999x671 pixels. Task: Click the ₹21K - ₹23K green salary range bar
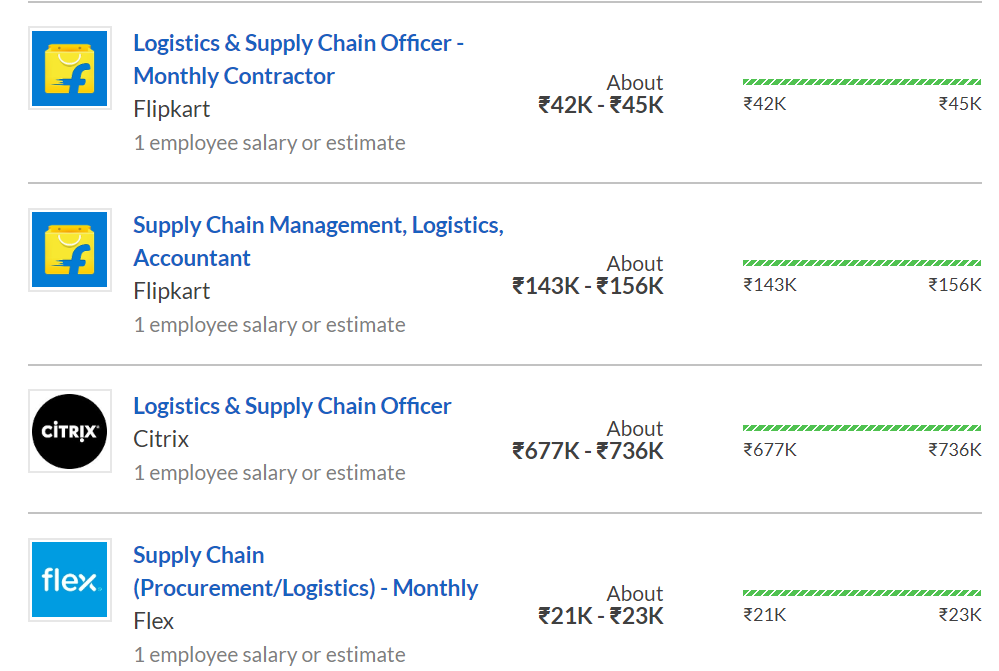(862, 593)
